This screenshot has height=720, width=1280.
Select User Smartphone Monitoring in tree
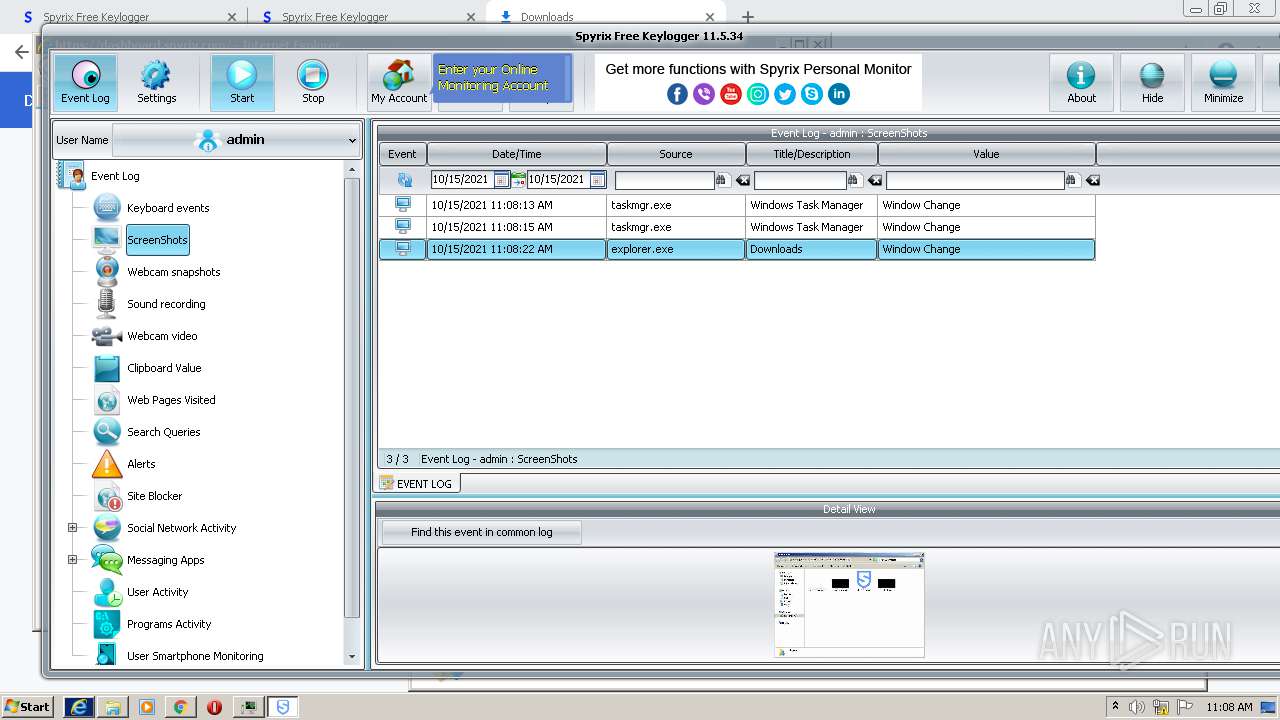click(195, 656)
